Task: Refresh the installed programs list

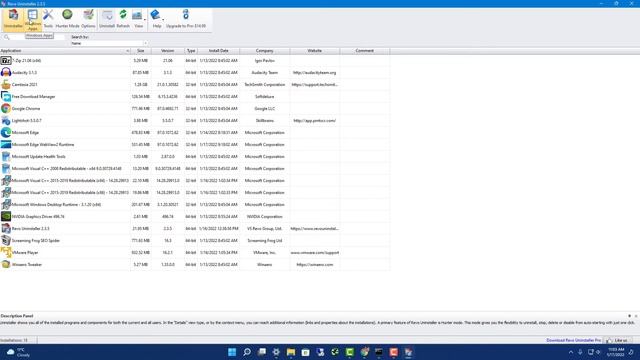Action: (x=123, y=19)
